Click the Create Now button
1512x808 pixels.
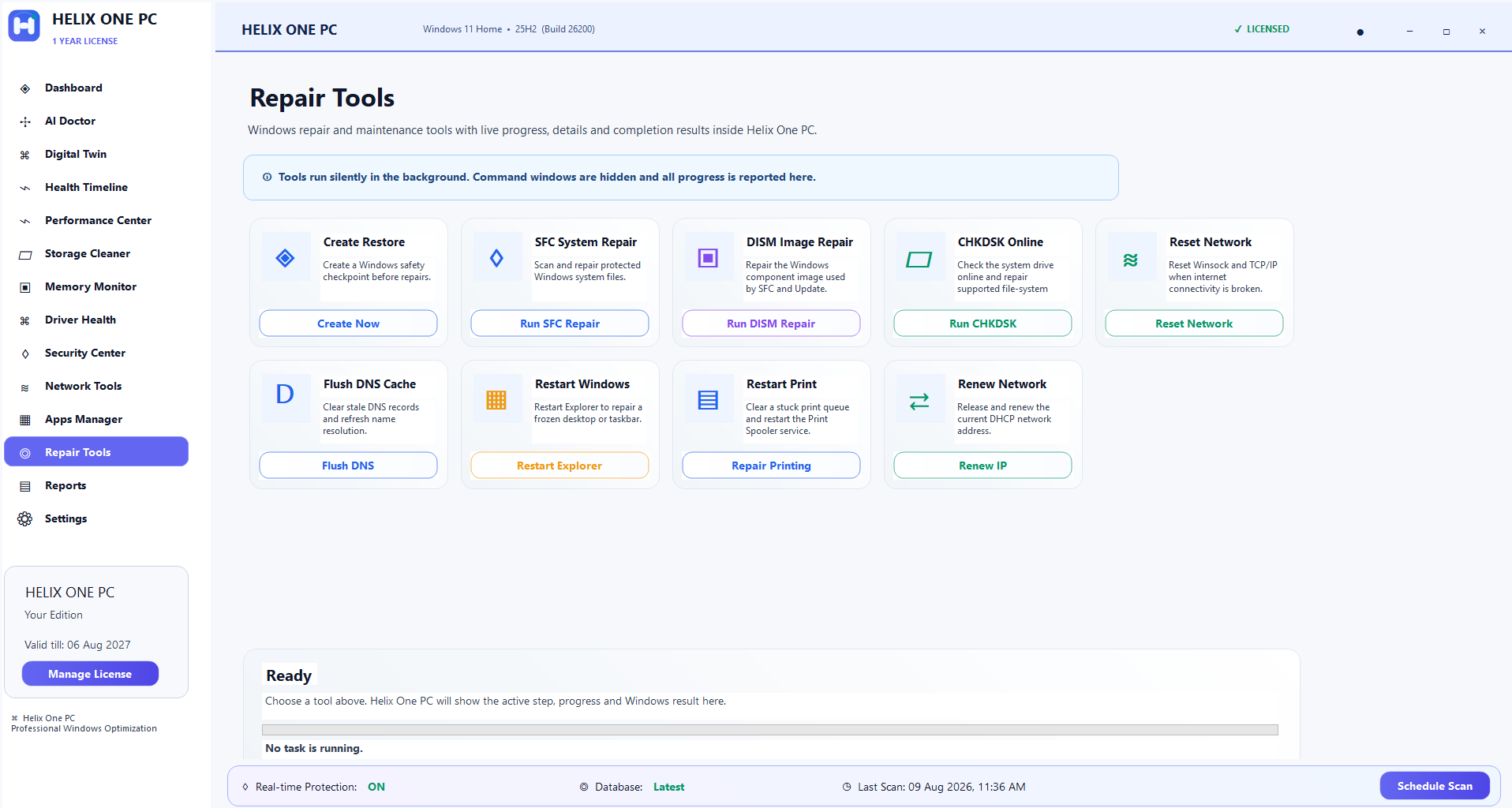point(348,324)
